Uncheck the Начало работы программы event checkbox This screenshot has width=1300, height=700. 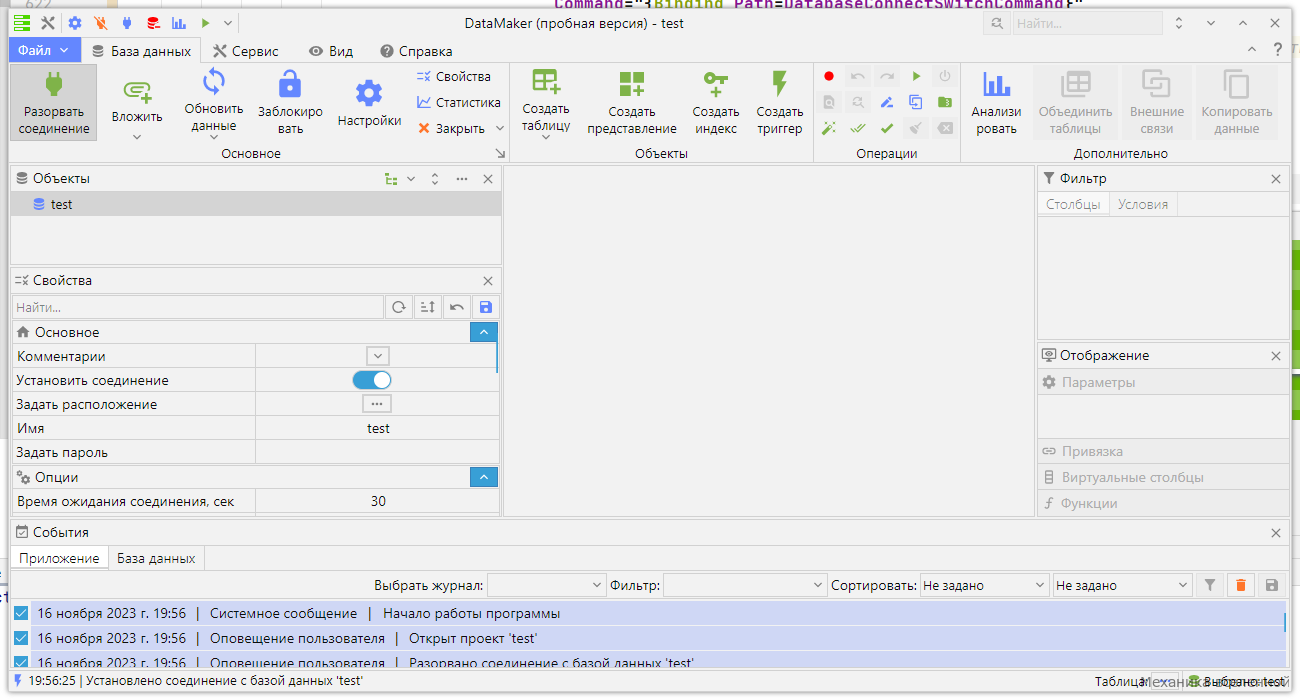21,613
